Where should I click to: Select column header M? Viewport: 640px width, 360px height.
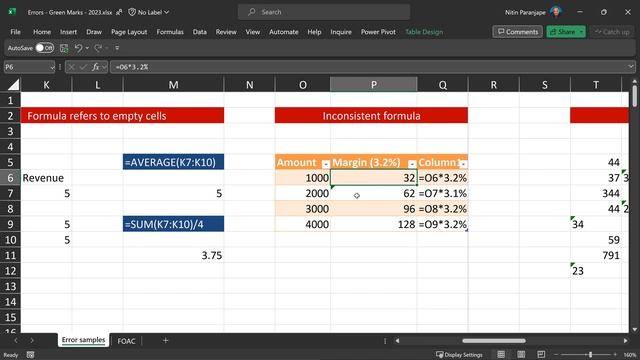(x=173, y=84)
